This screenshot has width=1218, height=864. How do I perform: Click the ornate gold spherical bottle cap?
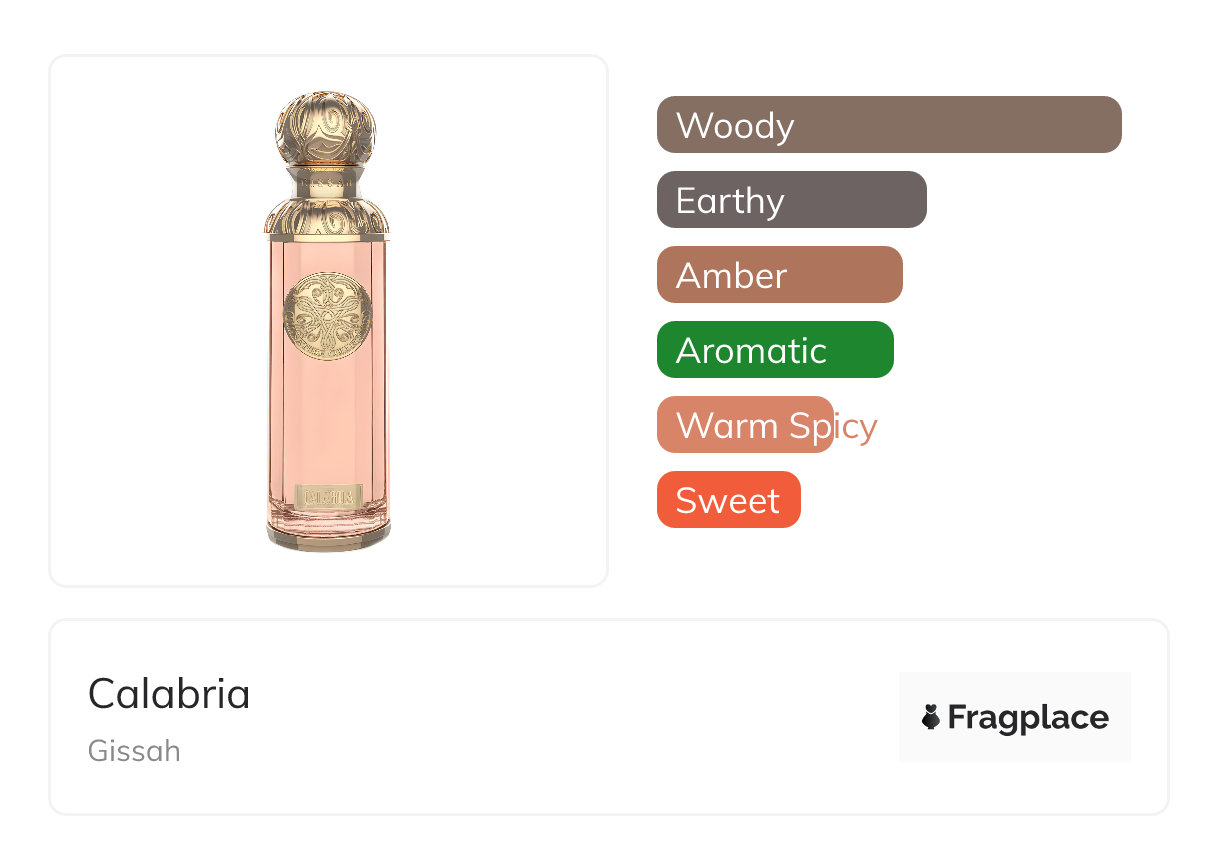point(326,130)
